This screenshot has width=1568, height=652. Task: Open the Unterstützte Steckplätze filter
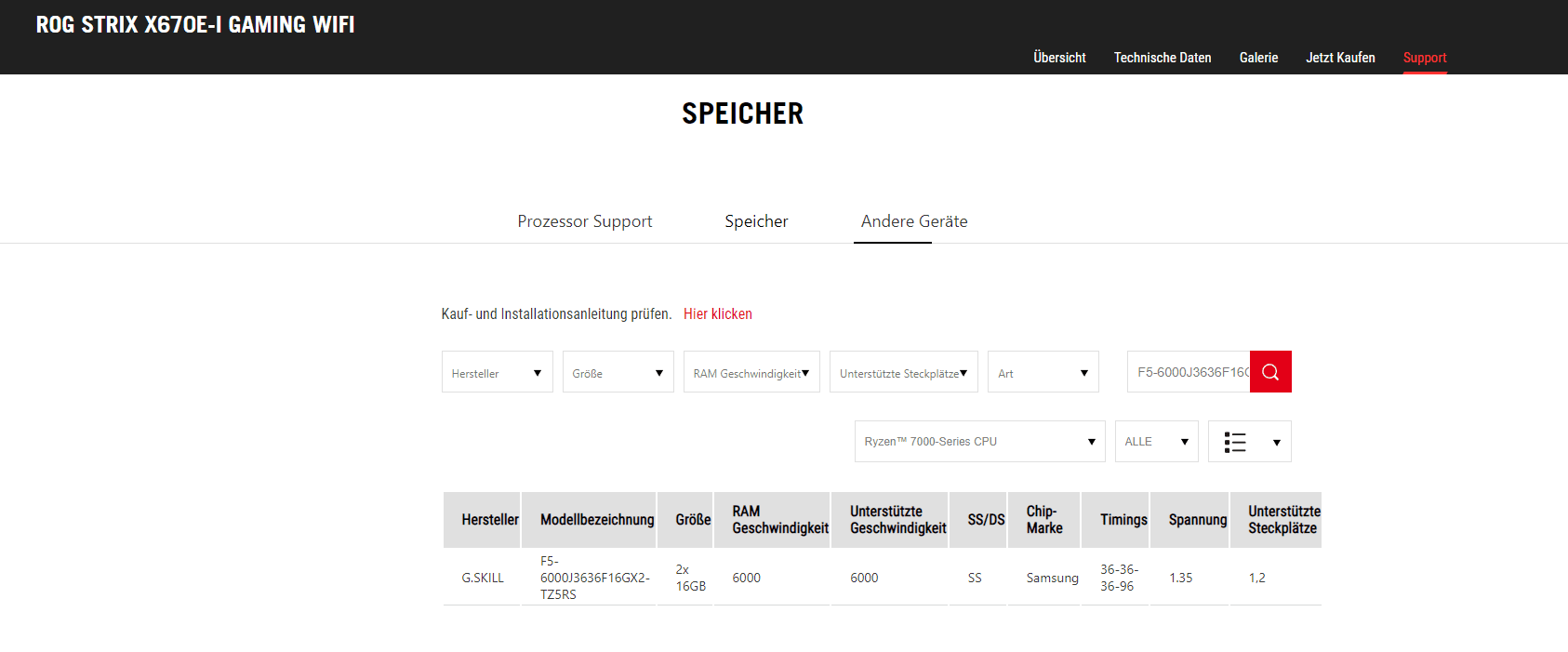pyautogui.click(x=903, y=372)
